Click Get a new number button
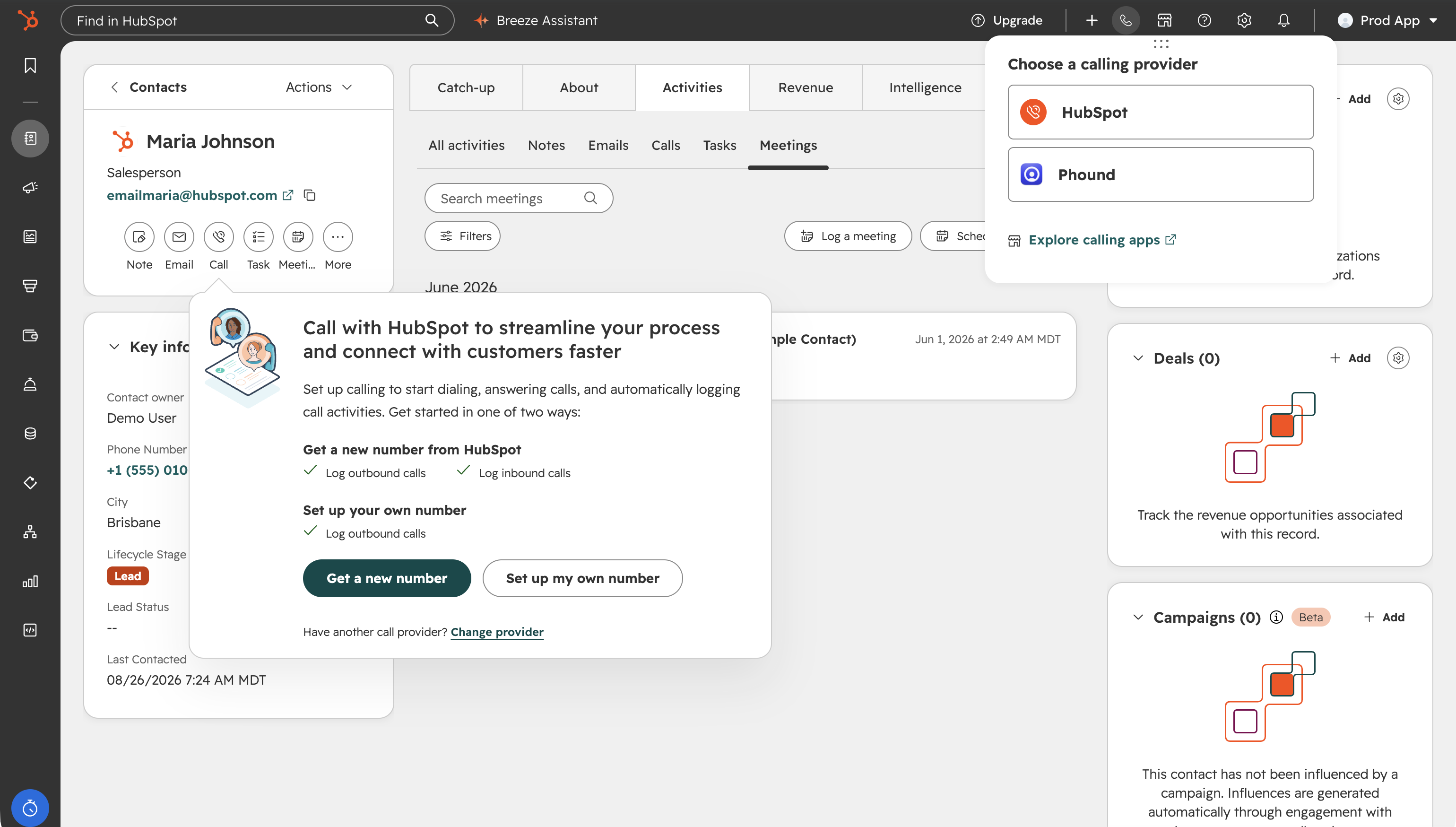 click(387, 578)
